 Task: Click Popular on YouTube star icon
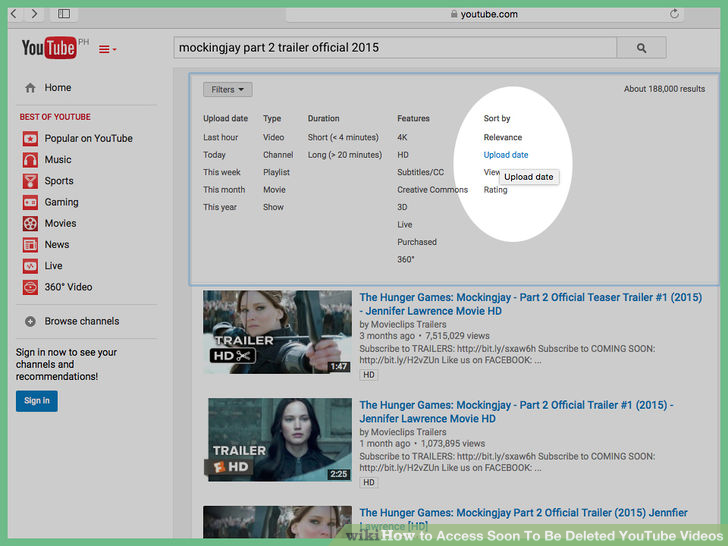point(30,138)
